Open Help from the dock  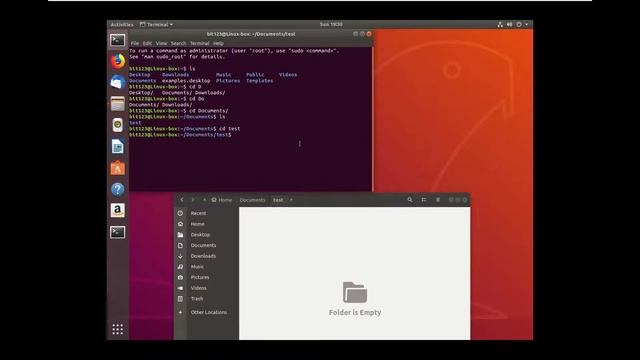point(118,189)
